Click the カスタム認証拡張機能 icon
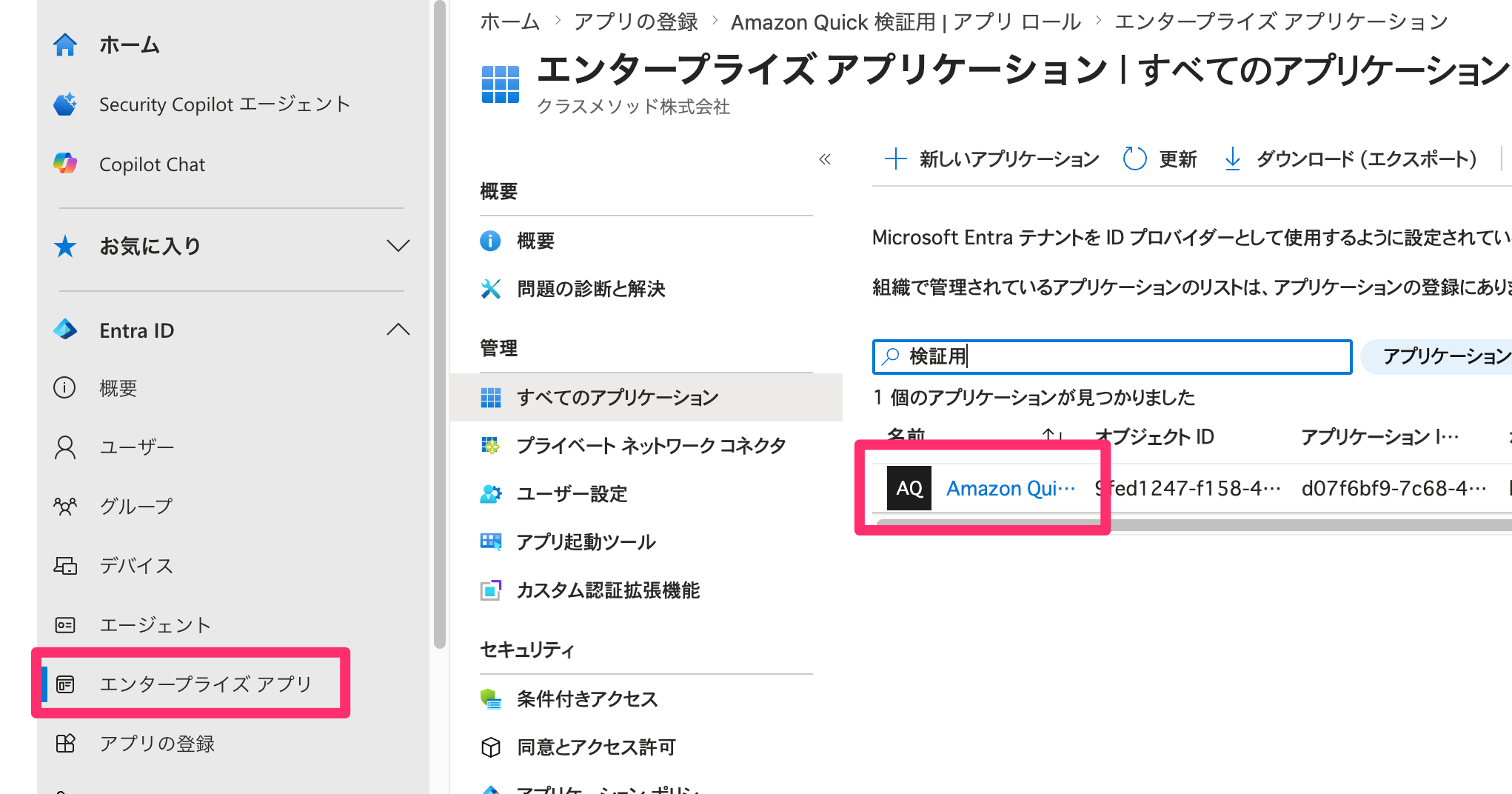This screenshot has width=1512, height=794. click(x=490, y=590)
